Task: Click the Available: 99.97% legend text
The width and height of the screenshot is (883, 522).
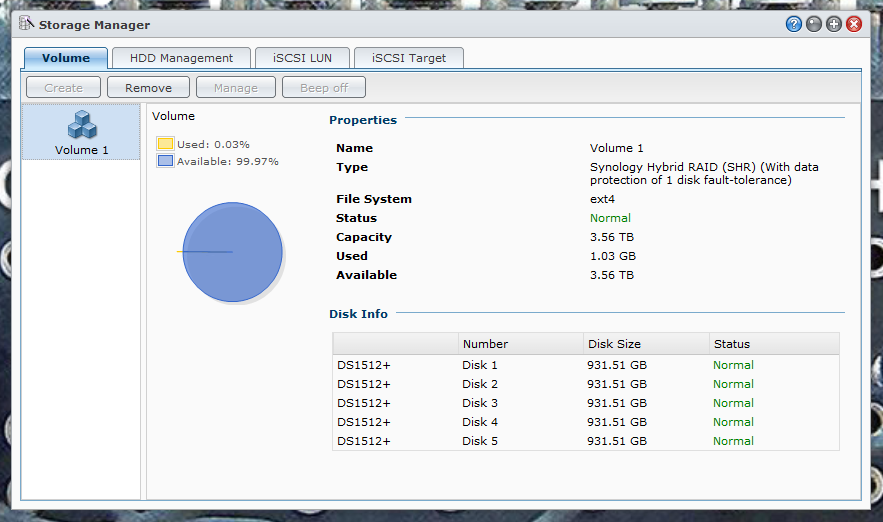Action: point(228,161)
